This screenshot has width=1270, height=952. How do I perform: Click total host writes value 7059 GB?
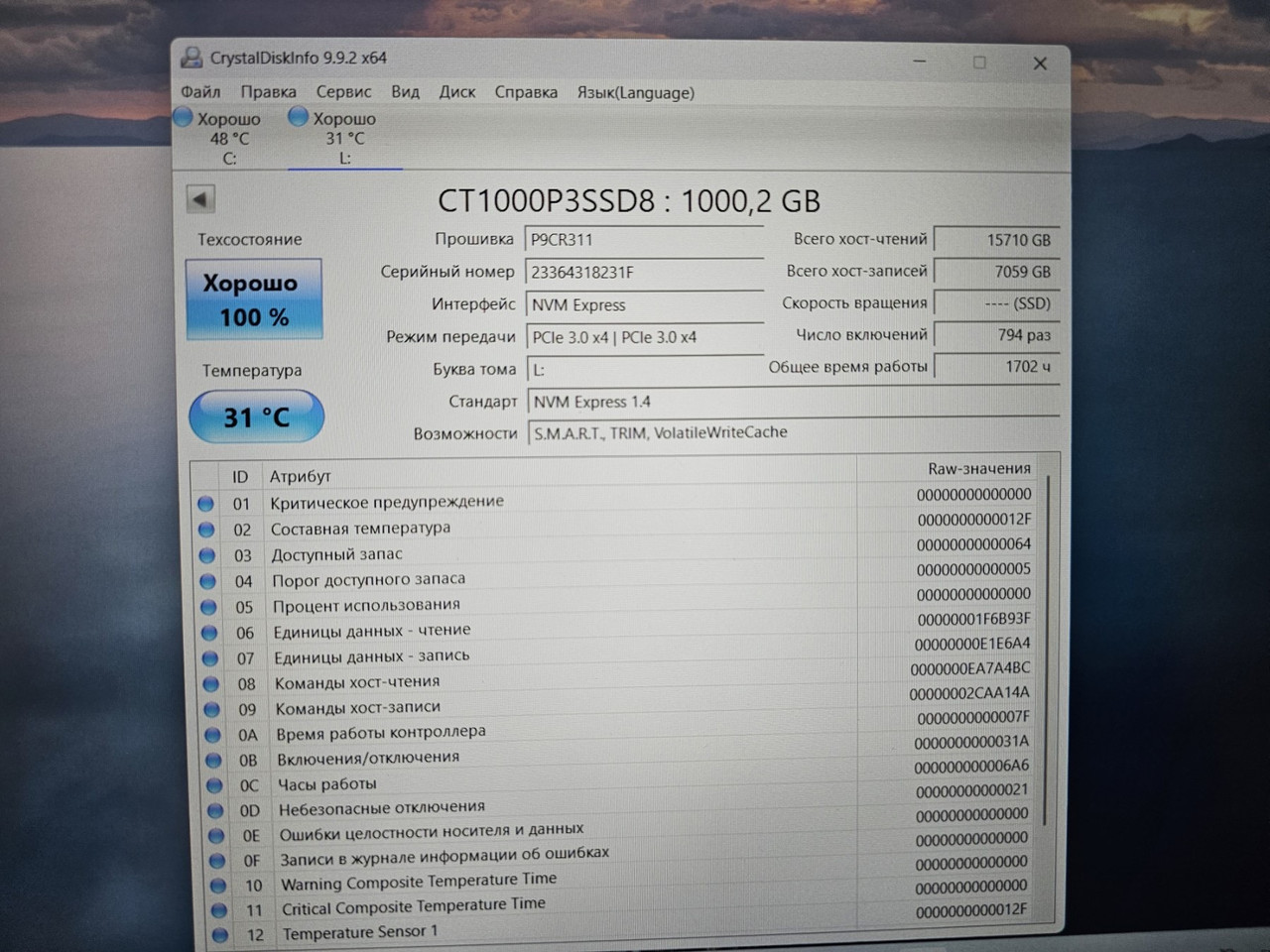pyautogui.click(x=996, y=272)
